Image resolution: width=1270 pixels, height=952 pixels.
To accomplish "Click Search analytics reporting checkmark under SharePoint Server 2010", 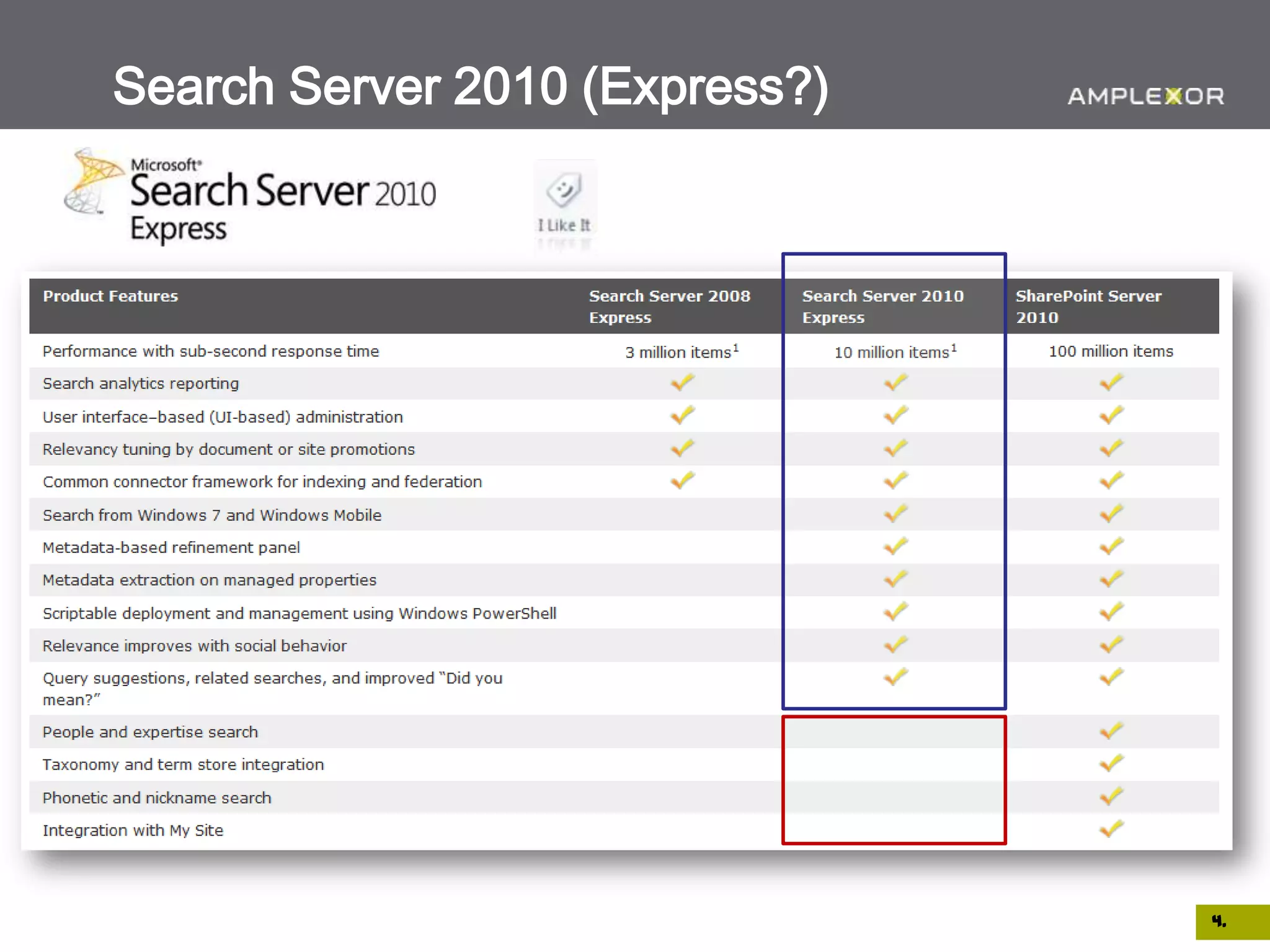I will (x=1111, y=382).
